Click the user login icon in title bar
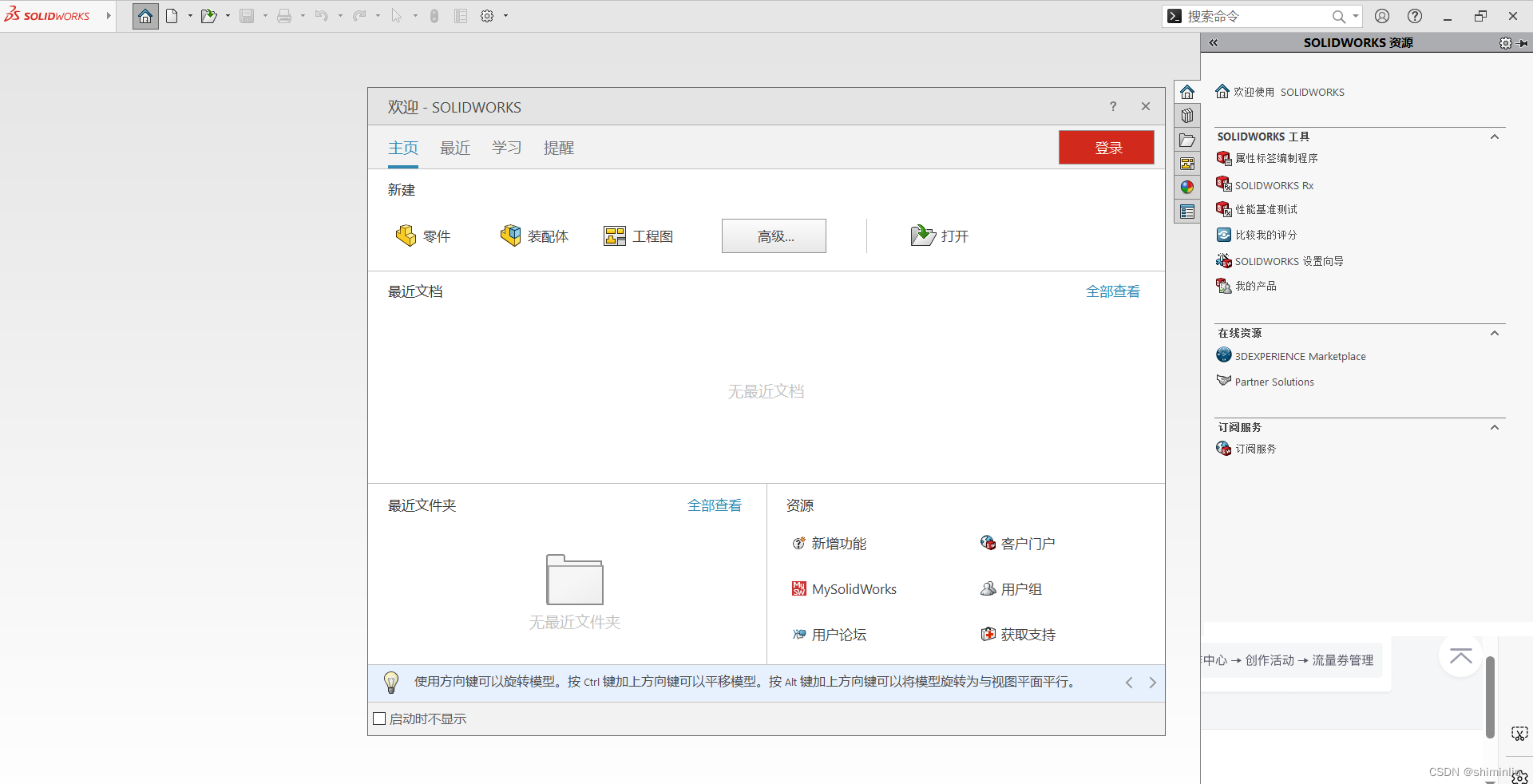 tap(1382, 16)
